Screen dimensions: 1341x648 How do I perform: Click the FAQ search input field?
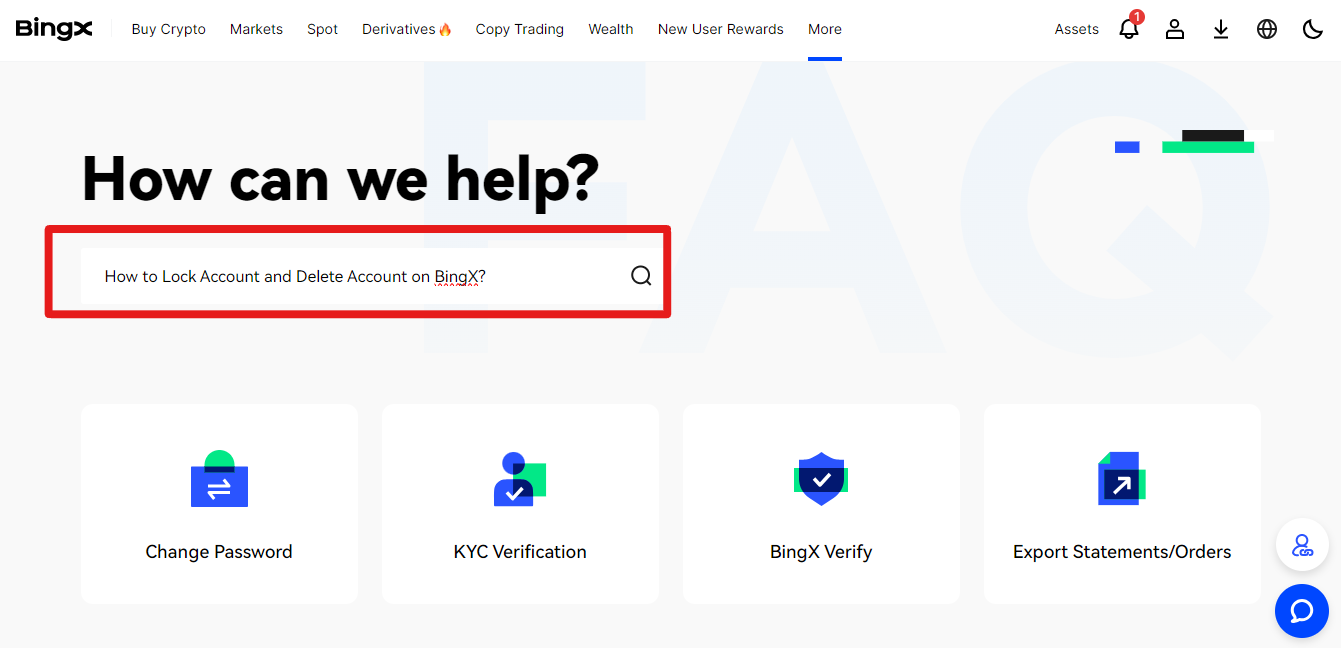click(x=372, y=276)
